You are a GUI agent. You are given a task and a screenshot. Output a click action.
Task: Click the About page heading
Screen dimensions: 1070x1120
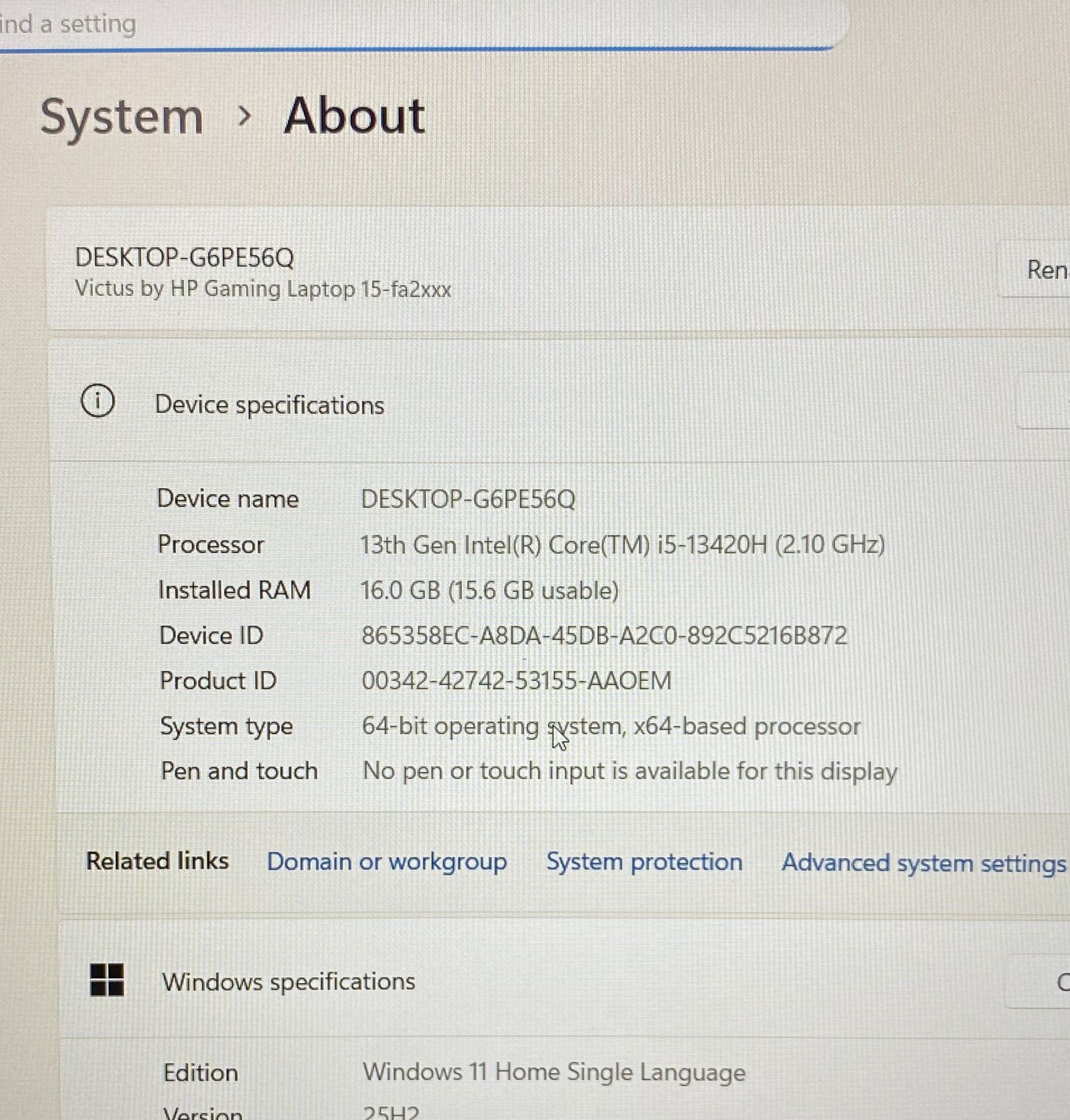click(x=354, y=115)
